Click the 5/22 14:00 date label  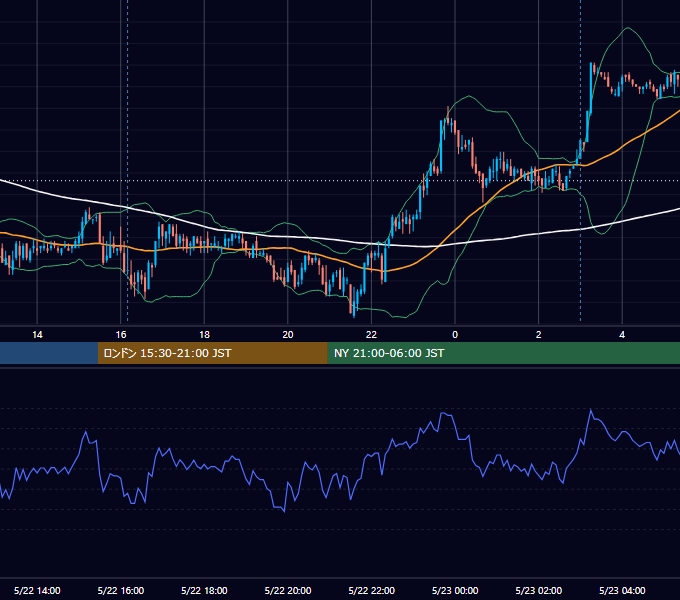[x=37, y=590]
